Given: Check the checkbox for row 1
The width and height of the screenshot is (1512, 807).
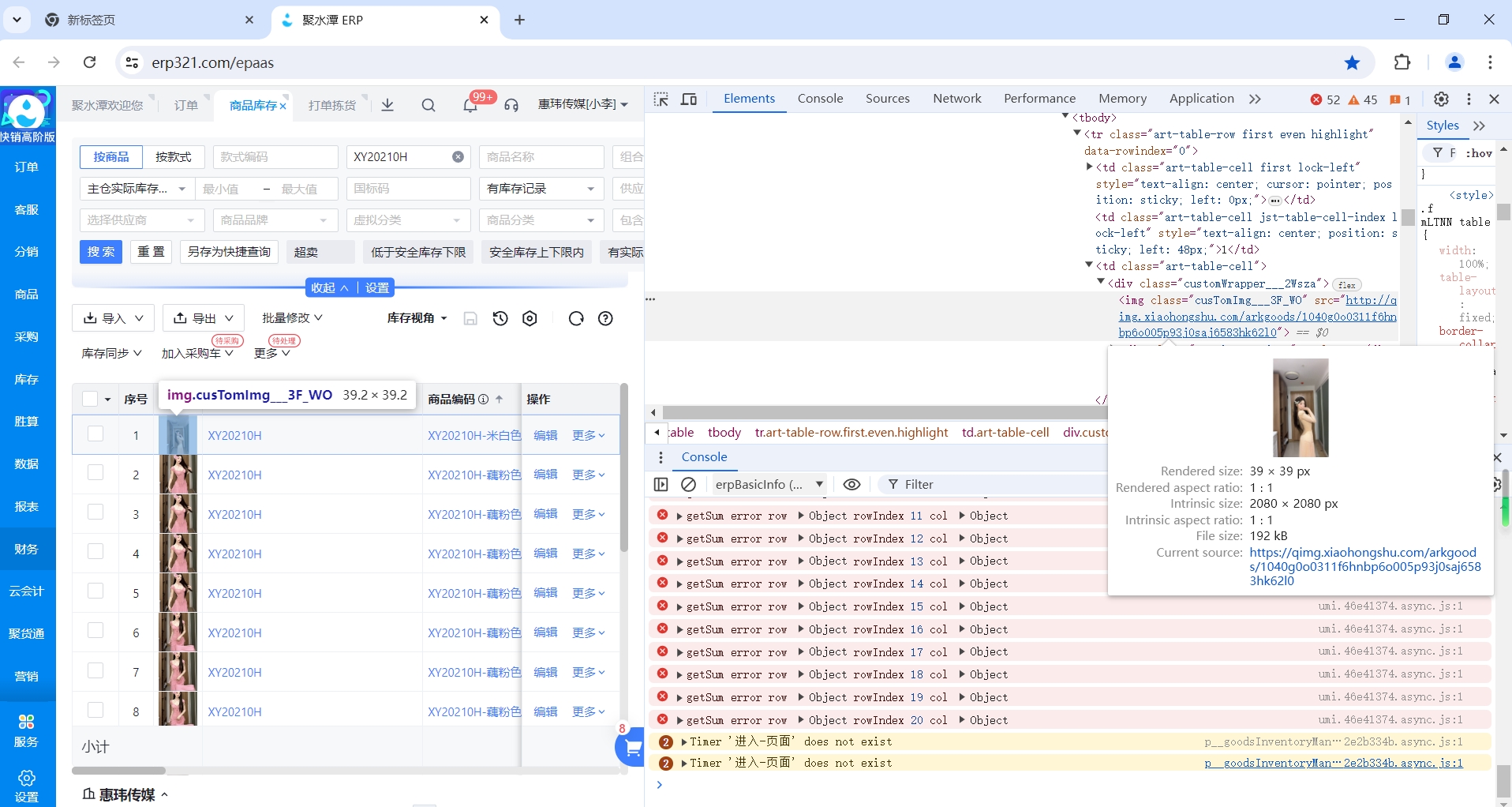Looking at the screenshot, I should pos(95,434).
